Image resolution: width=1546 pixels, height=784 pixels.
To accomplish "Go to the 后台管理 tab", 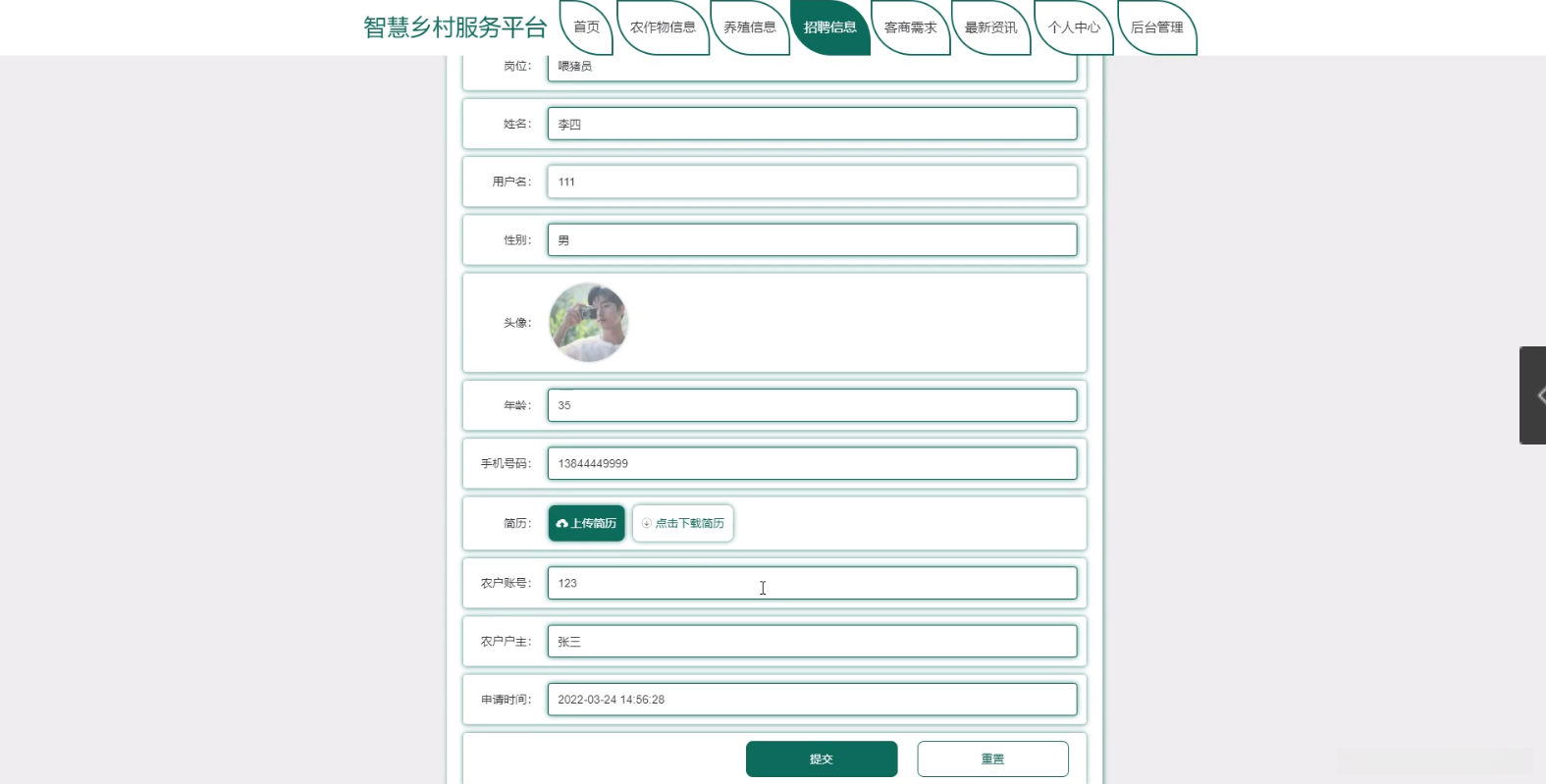I will (x=1157, y=27).
